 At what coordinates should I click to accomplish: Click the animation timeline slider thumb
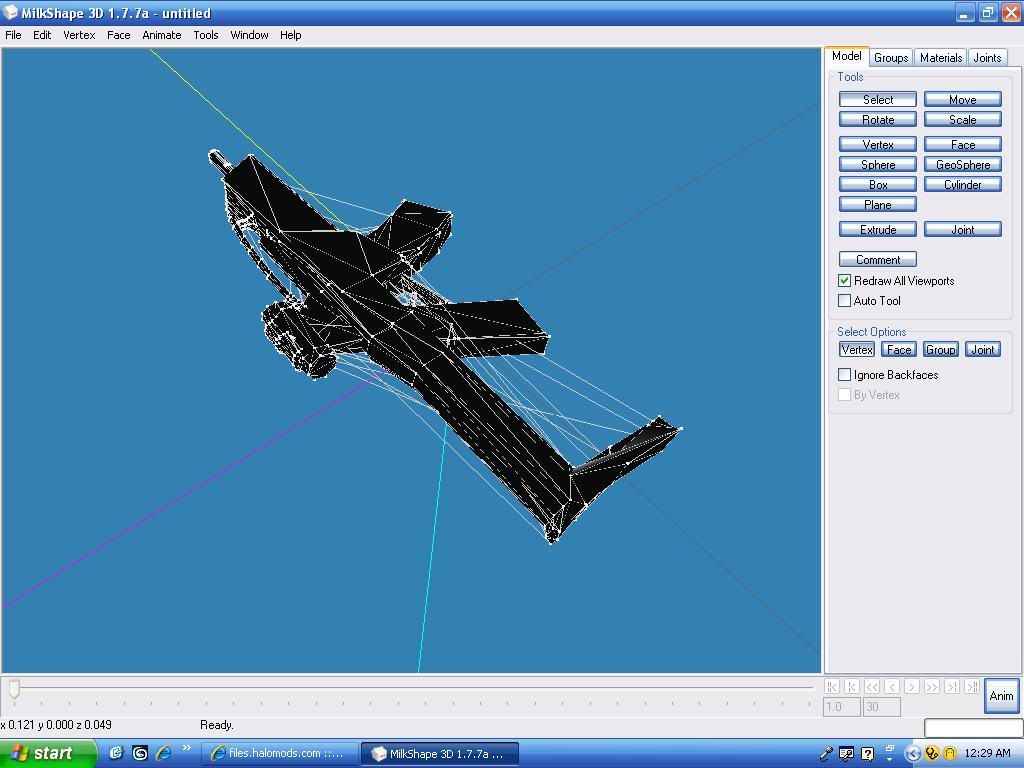[x=14, y=689]
